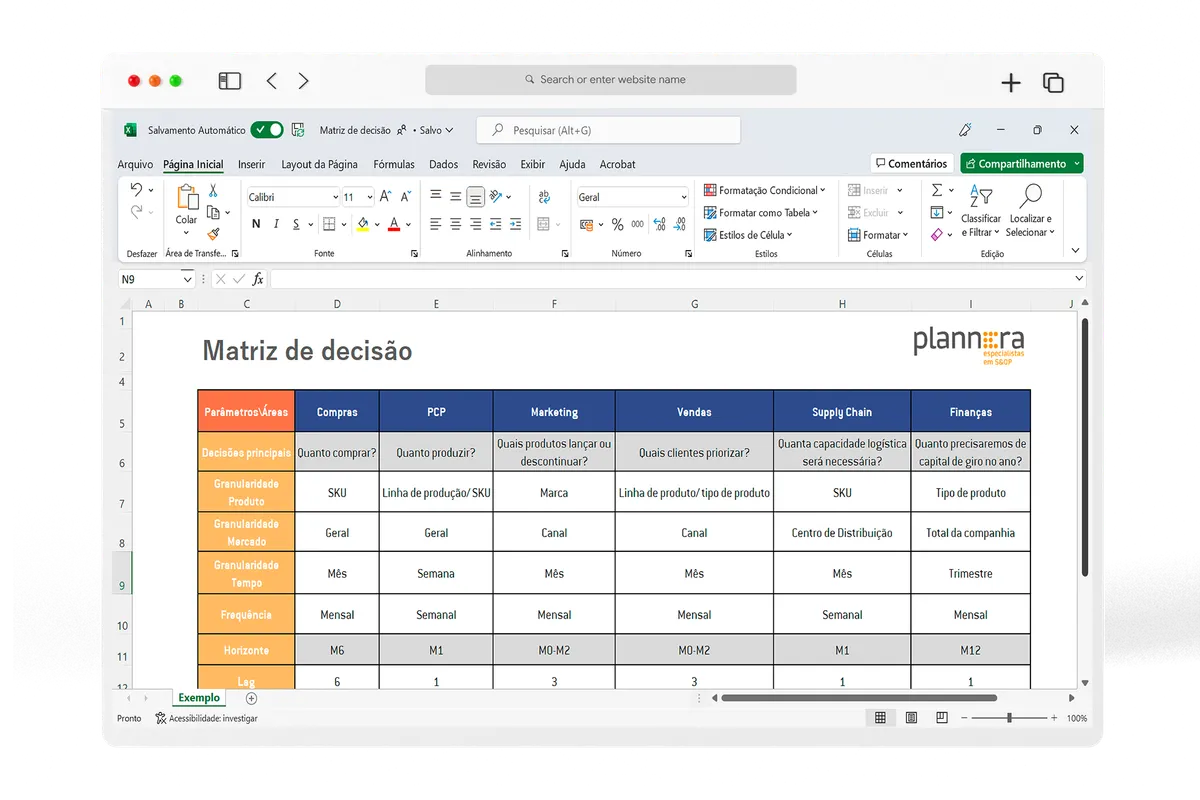This screenshot has height=800, width=1200.
Task: Align text left in the cell
Action: (x=435, y=224)
